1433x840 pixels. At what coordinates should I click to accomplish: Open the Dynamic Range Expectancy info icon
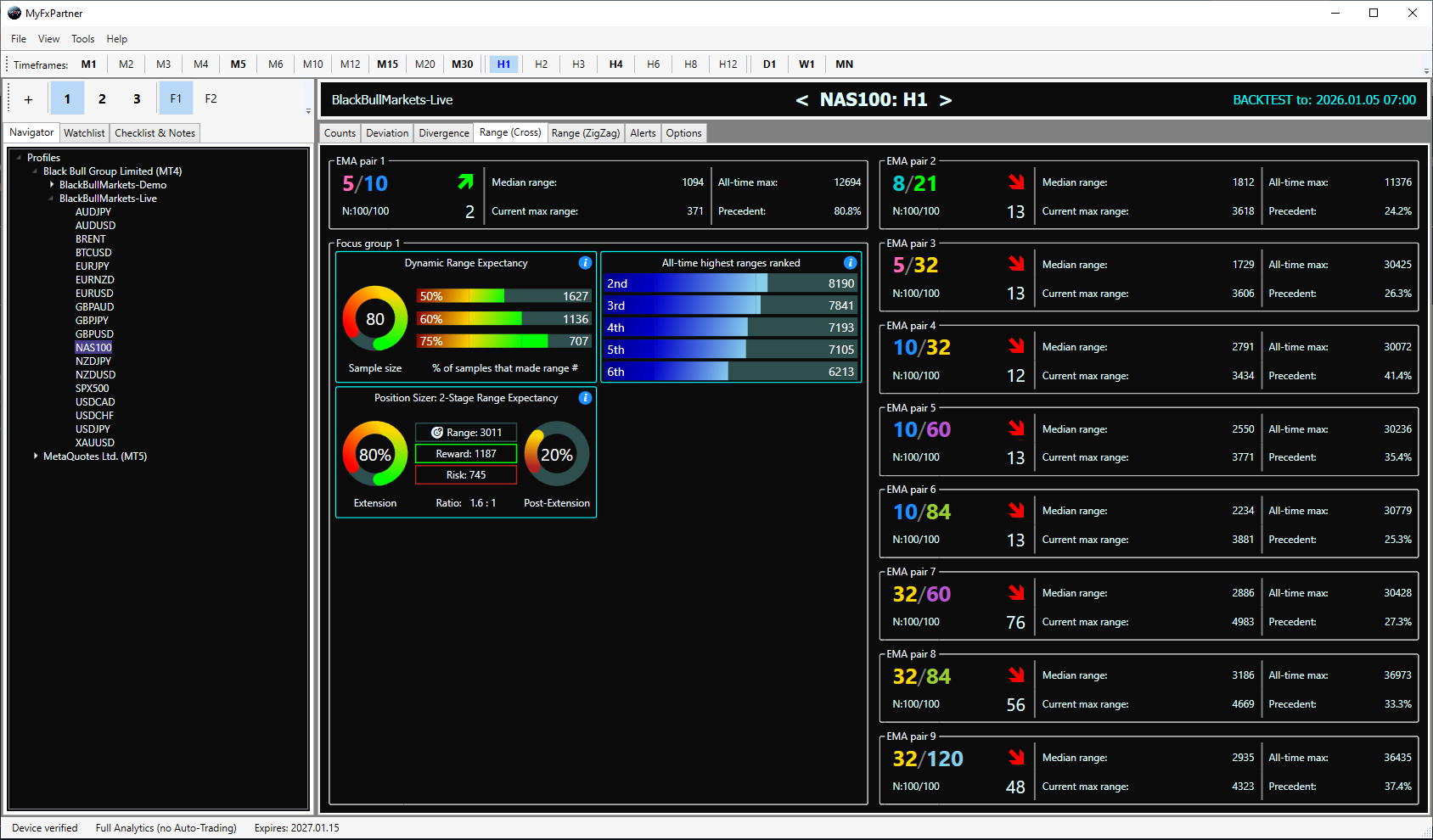click(x=585, y=263)
